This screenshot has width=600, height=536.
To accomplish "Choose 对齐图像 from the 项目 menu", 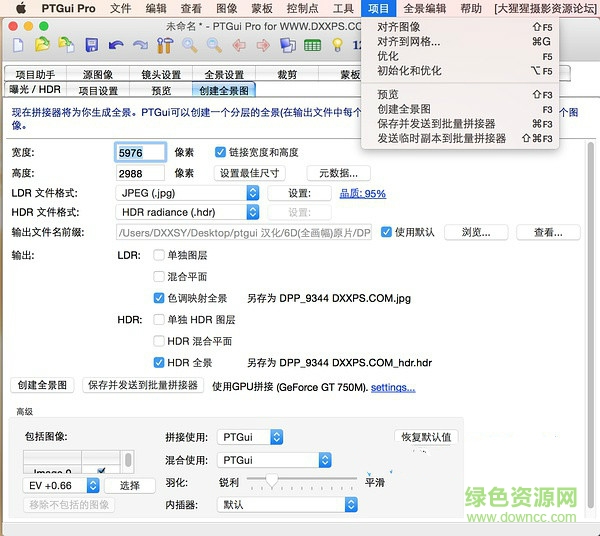I will (460, 27).
